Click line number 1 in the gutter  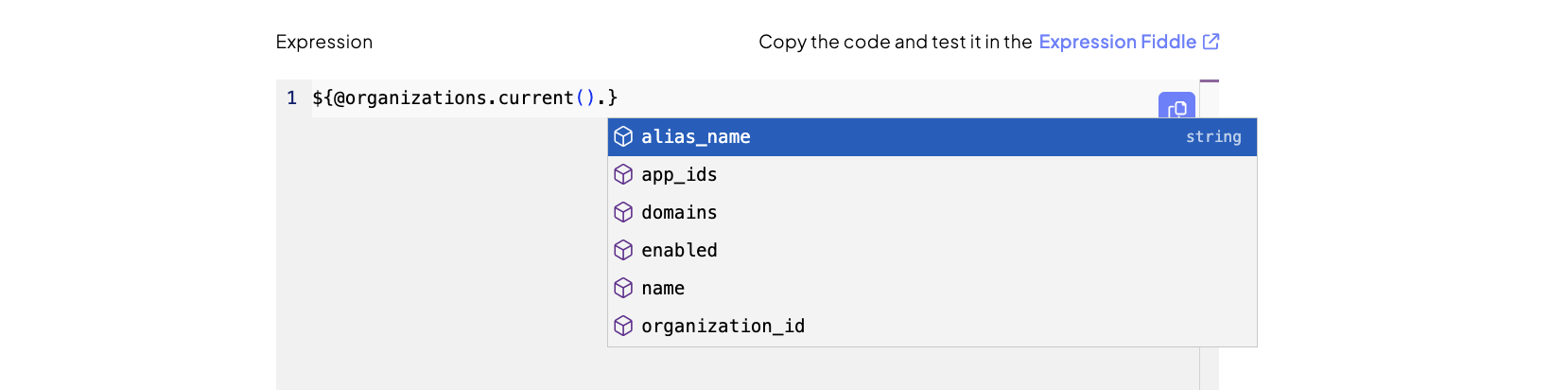[x=292, y=98]
